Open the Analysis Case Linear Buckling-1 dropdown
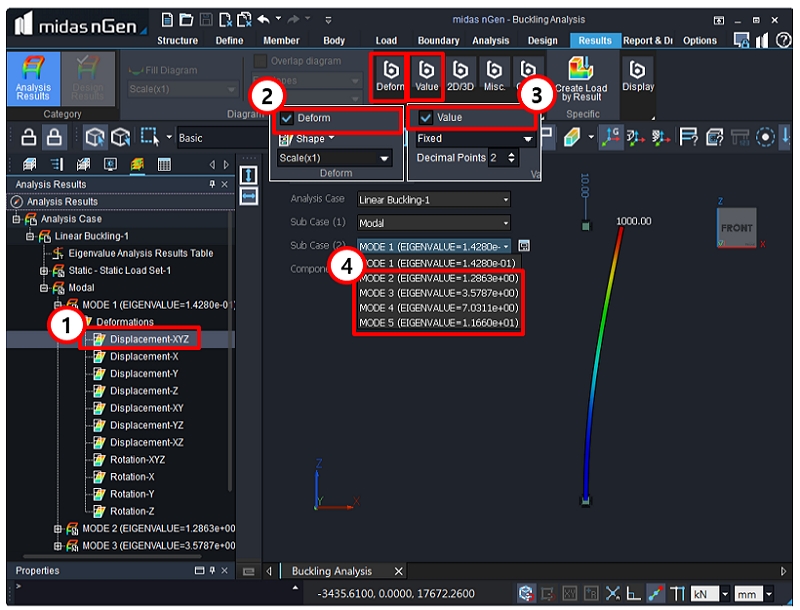Image resolution: width=800 pixels, height=610 pixels. tap(433, 199)
